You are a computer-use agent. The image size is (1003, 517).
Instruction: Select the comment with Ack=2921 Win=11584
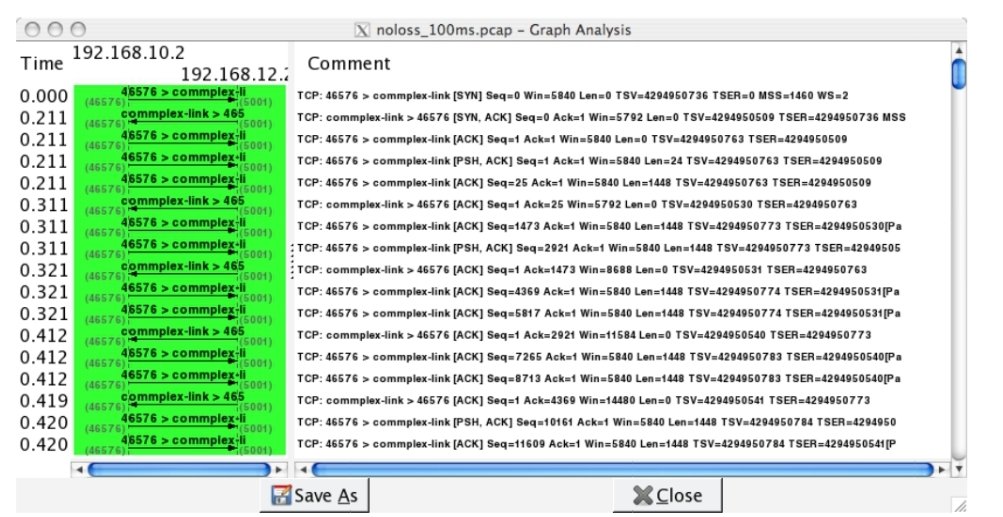(584, 335)
